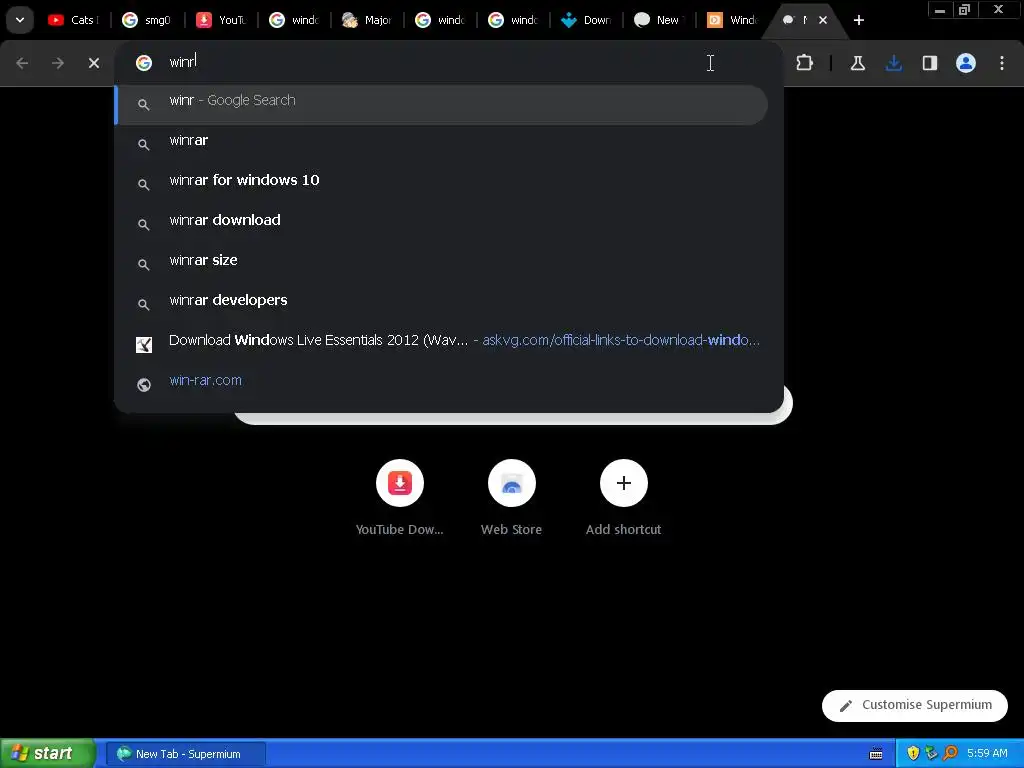Switch to the Major tab
This screenshot has width=1024, height=768.
367,20
